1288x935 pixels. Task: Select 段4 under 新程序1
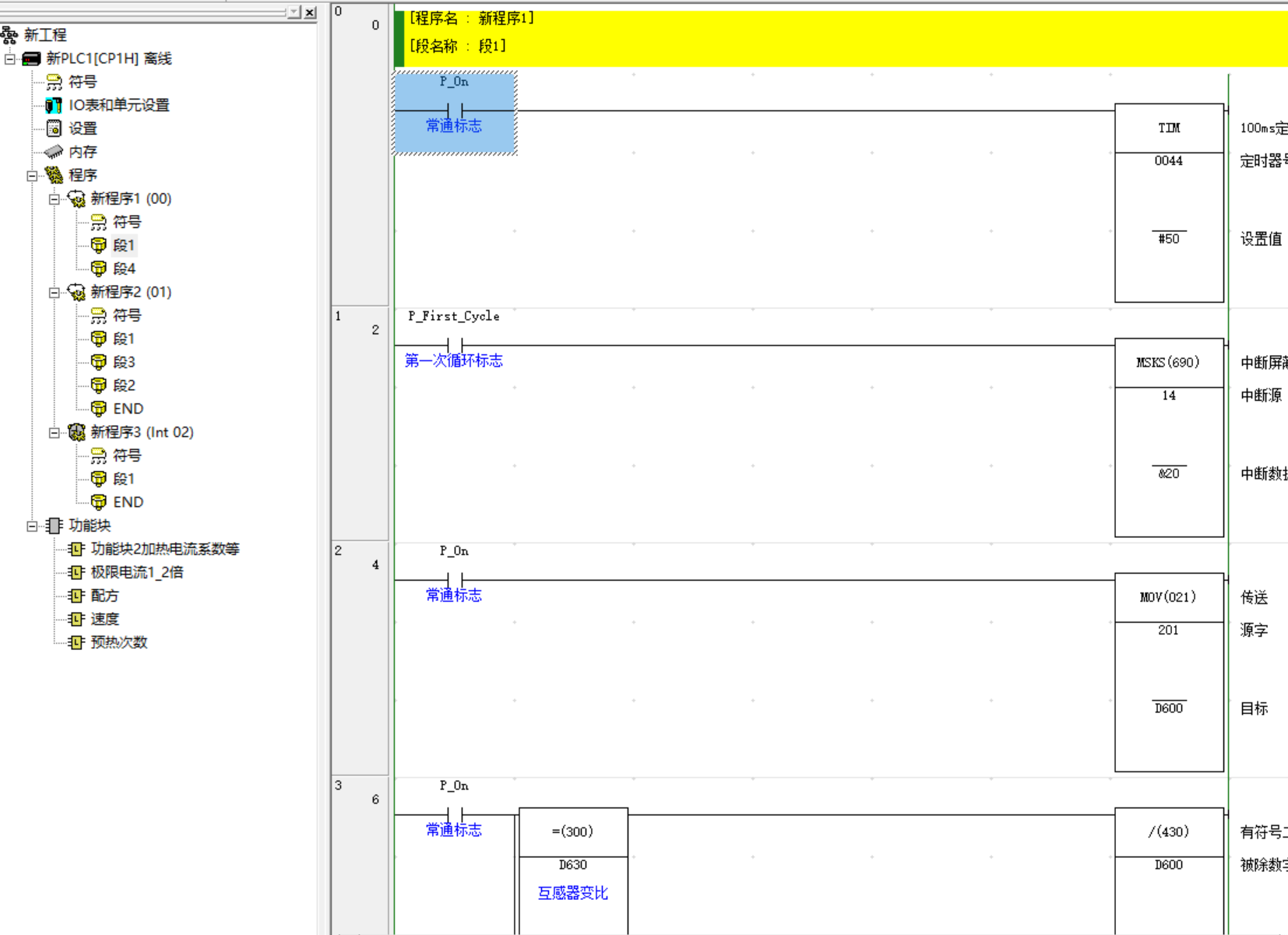124,269
